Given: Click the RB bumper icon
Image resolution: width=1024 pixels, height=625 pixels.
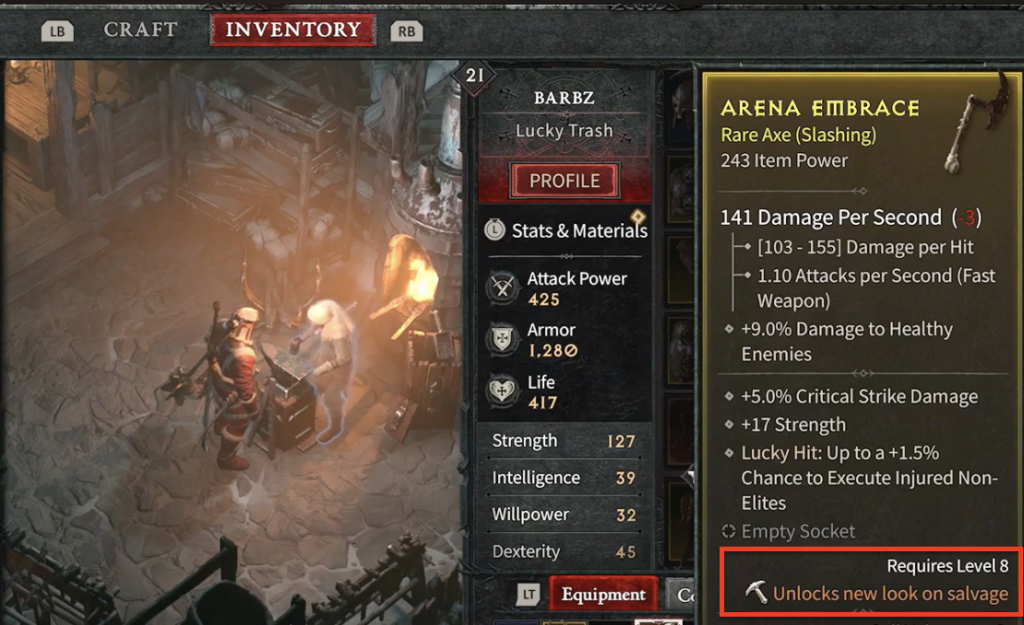Looking at the screenshot, I should (406, 31).
